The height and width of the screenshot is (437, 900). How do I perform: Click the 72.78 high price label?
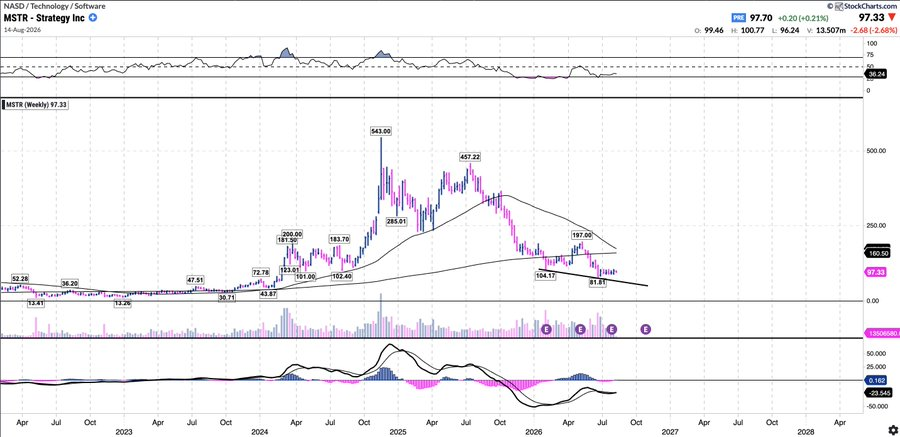261,272
